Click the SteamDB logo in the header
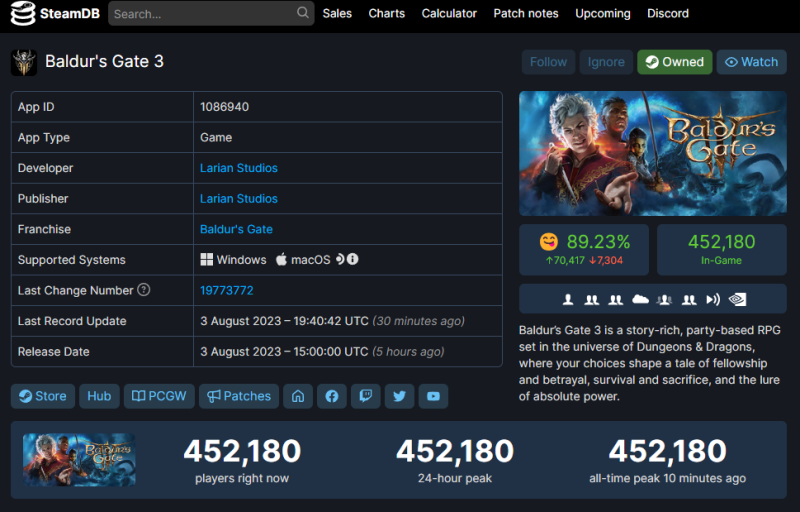 [52, 14]
